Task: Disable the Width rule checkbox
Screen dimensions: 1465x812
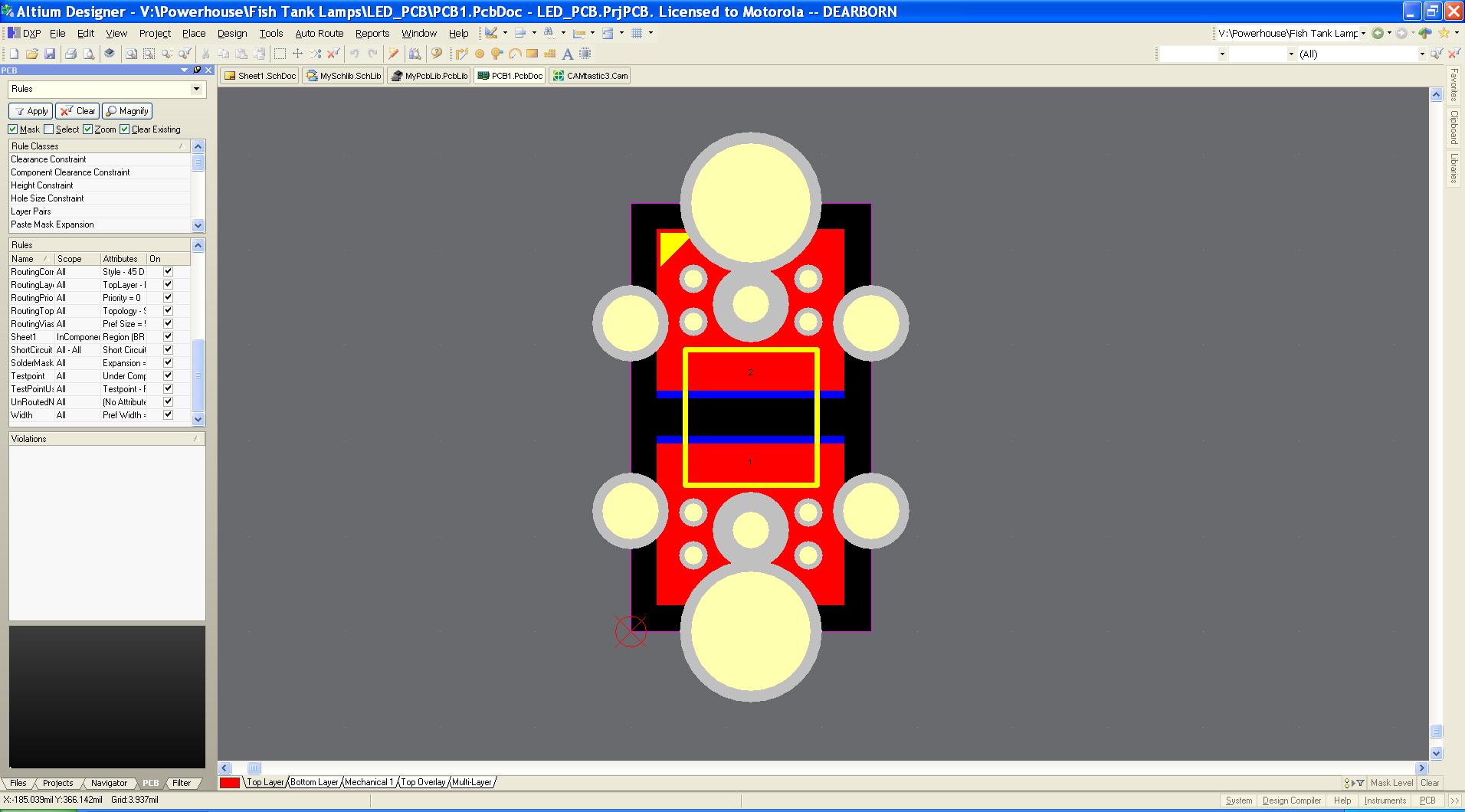Action: coord(168,414)
